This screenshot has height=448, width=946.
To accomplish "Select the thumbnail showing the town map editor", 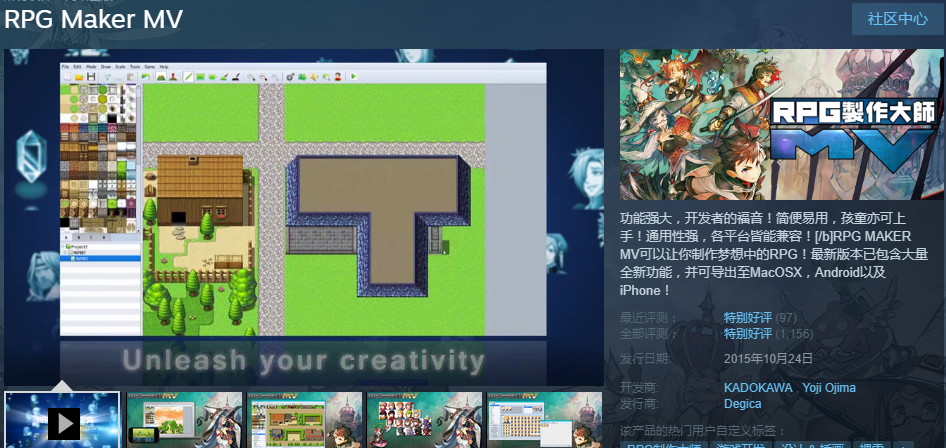I will pyautogui.click(x=304, y=420).
